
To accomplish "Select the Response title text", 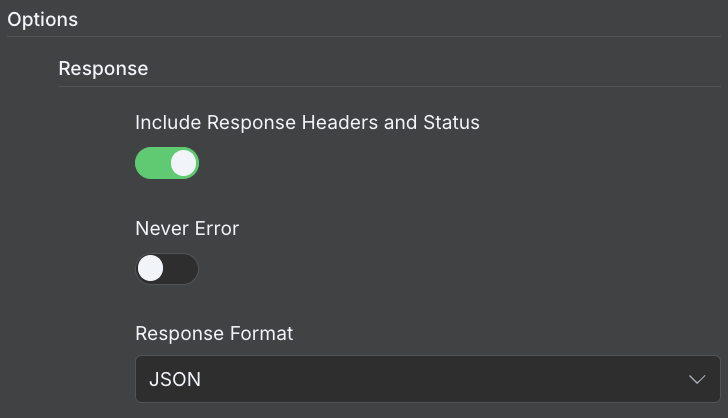I will (103, 68).
